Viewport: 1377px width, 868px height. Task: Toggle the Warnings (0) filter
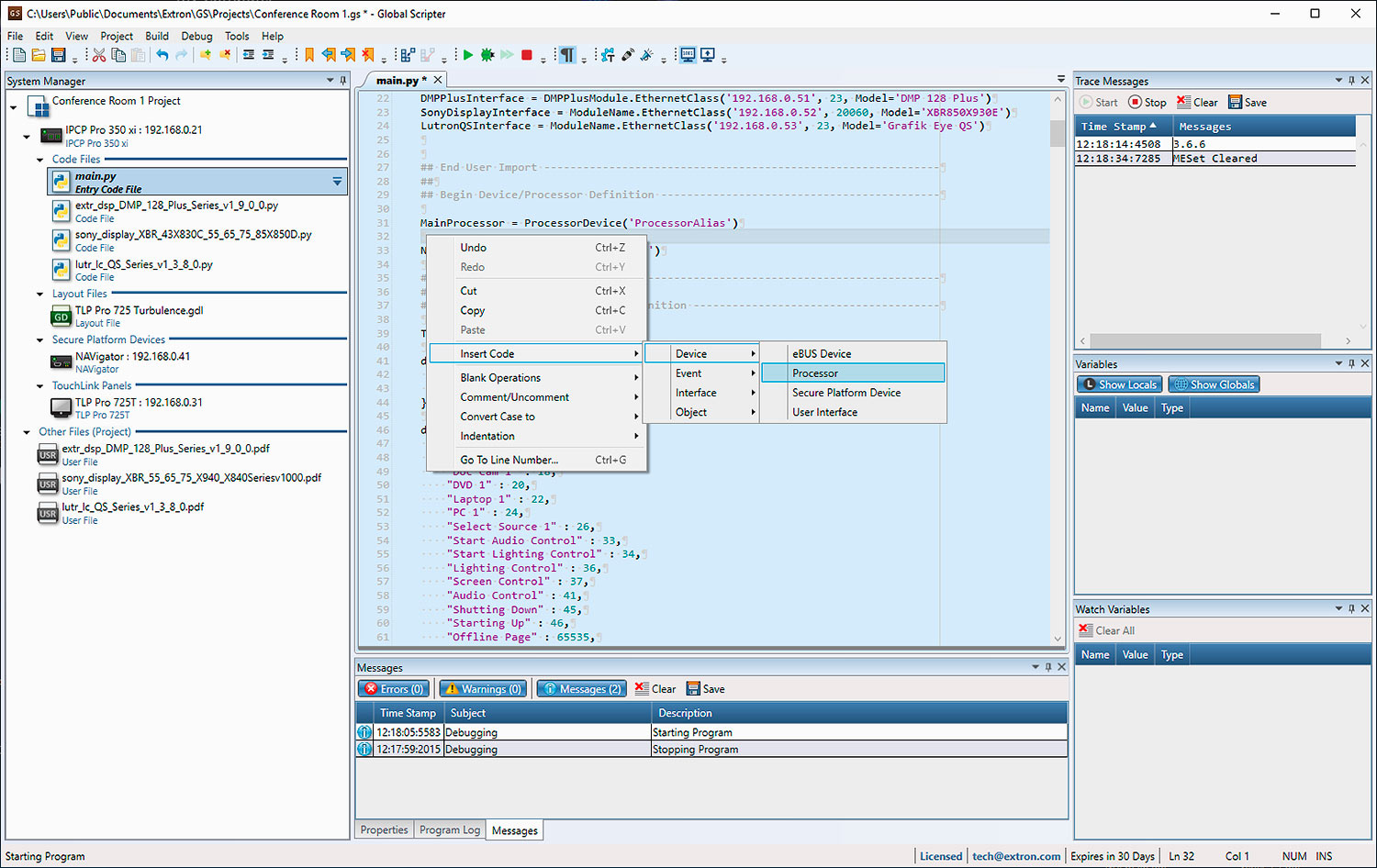point(483,689)
